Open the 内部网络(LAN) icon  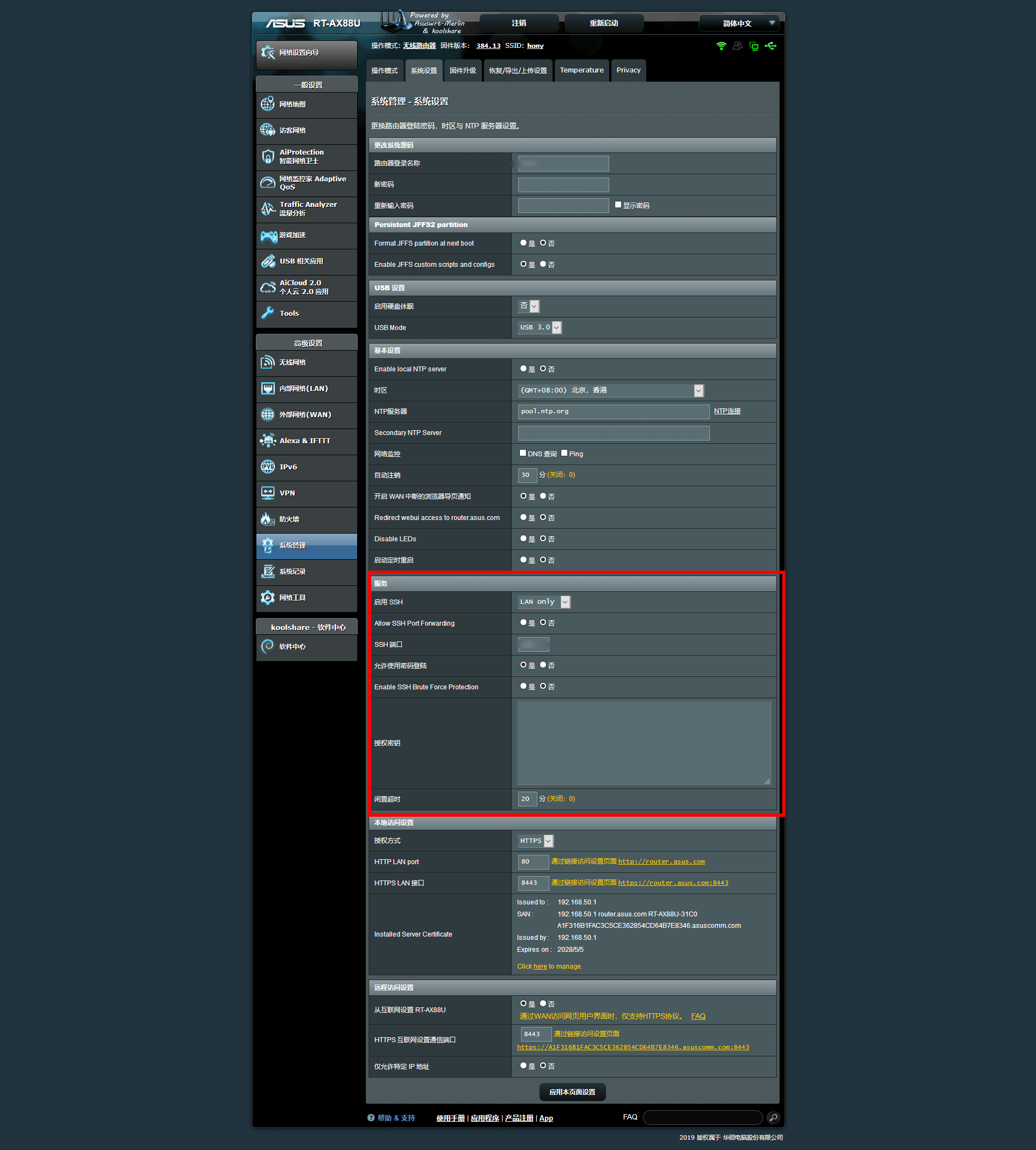(267, 388)
